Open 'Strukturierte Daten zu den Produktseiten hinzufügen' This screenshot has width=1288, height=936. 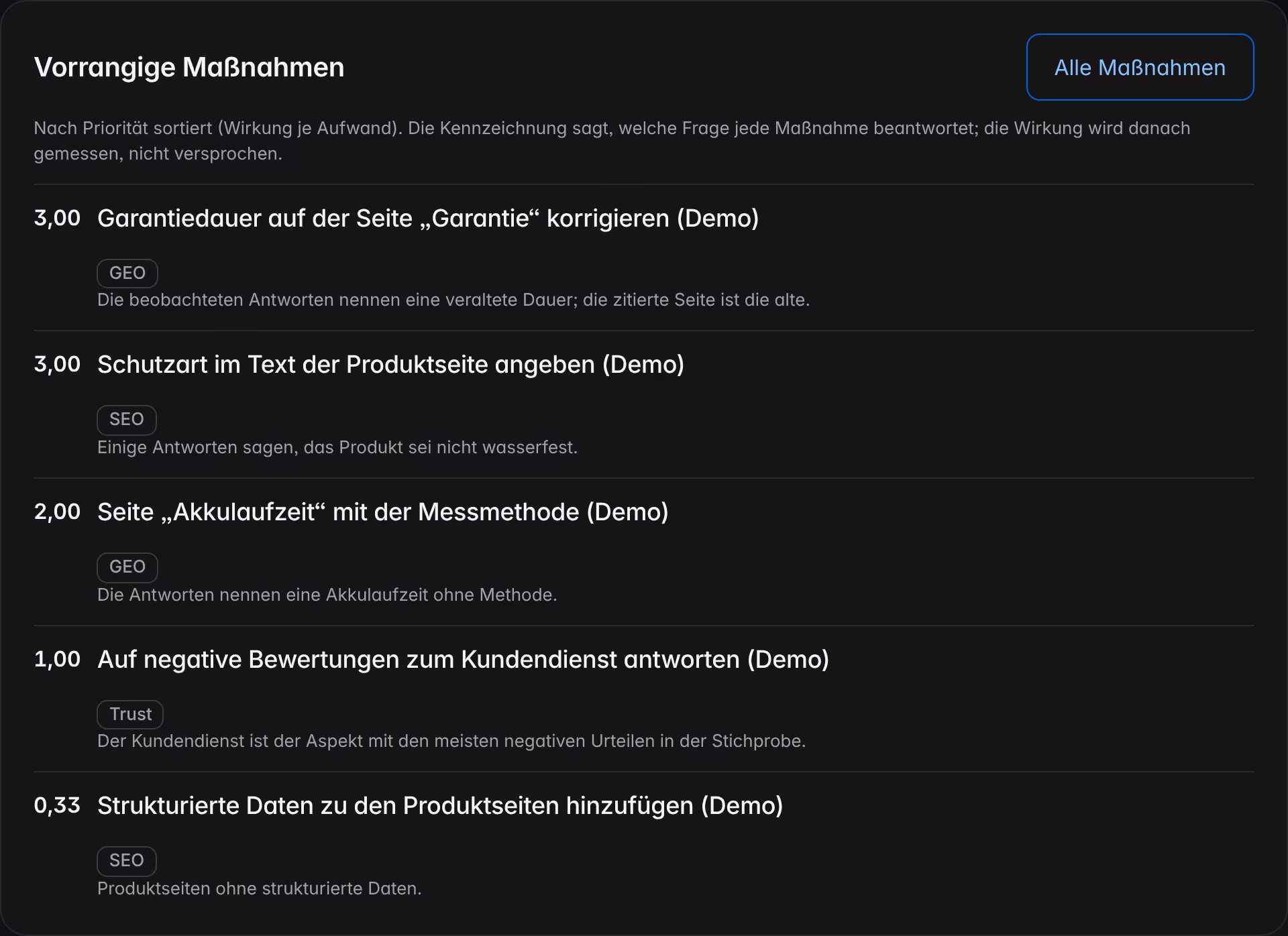440,806
